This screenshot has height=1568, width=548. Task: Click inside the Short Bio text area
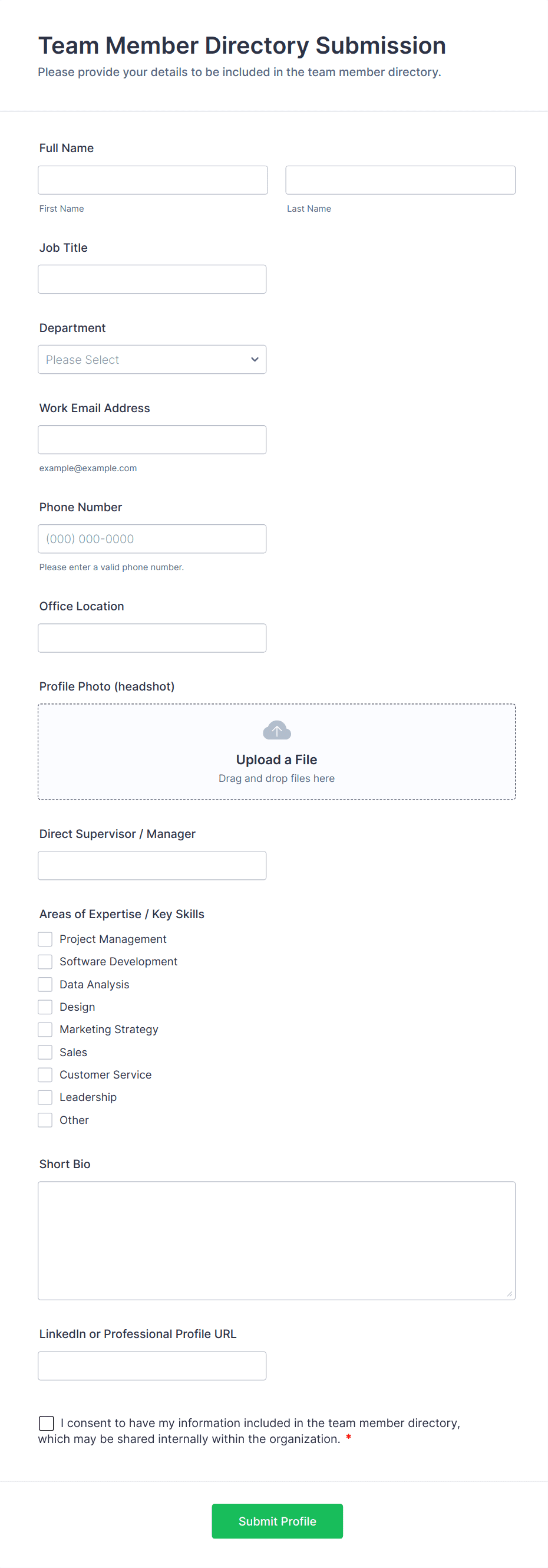(277, 1240)
